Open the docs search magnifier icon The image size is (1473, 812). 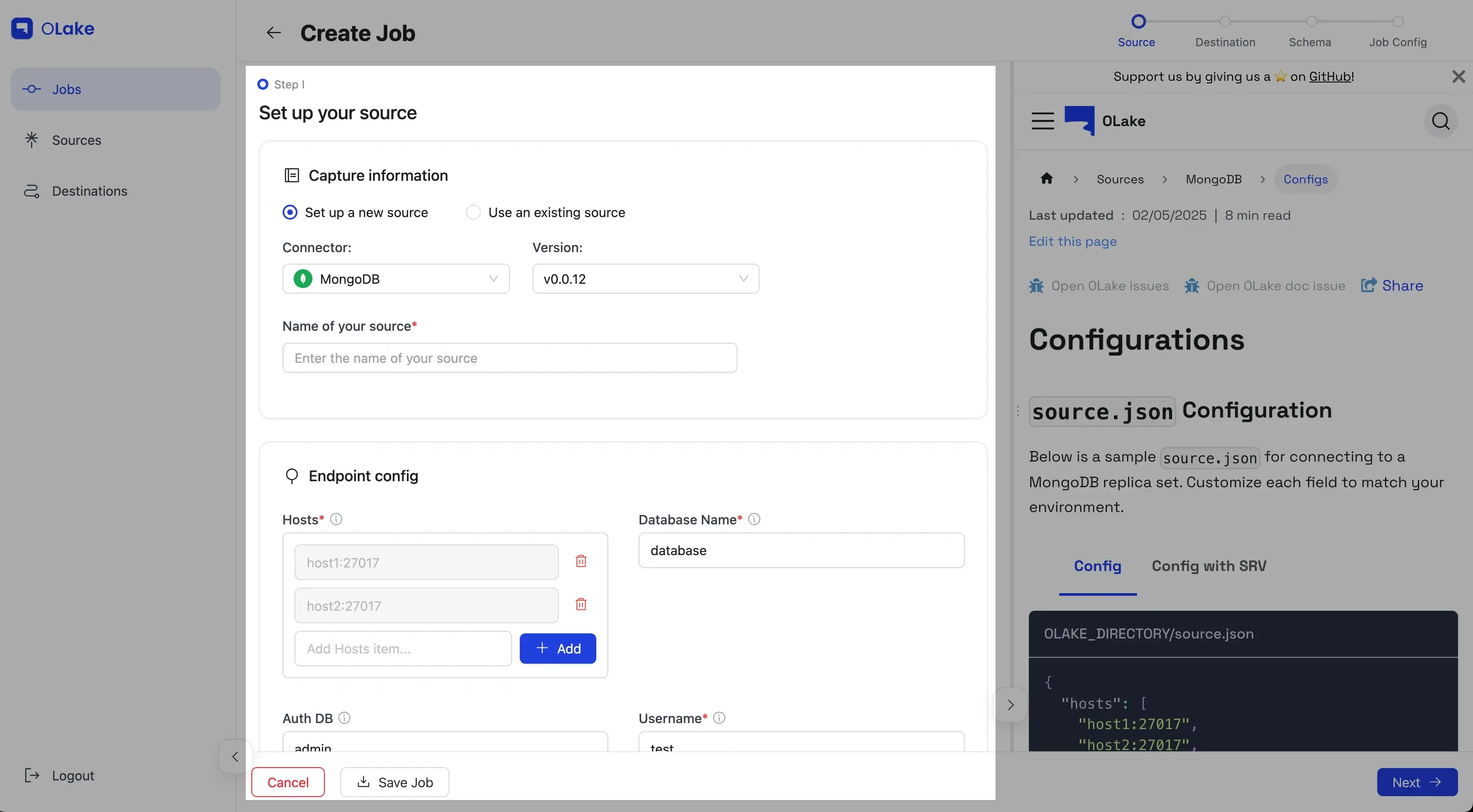coord(1440,121)
